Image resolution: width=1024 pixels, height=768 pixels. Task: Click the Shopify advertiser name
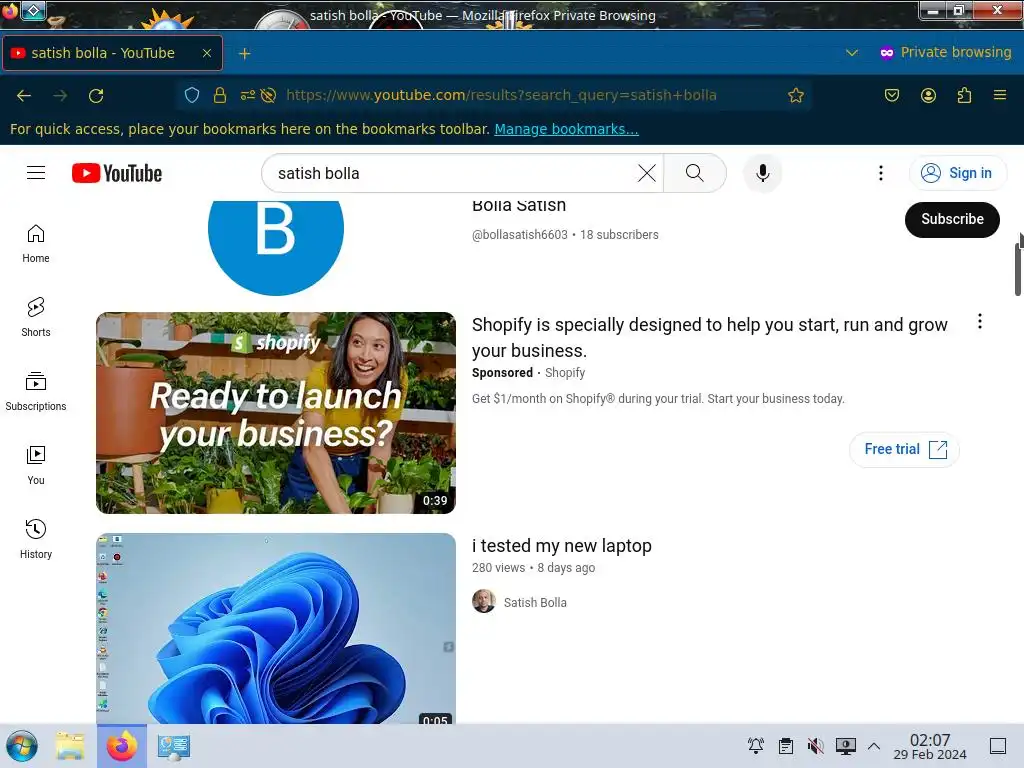(x=565, y=373)
